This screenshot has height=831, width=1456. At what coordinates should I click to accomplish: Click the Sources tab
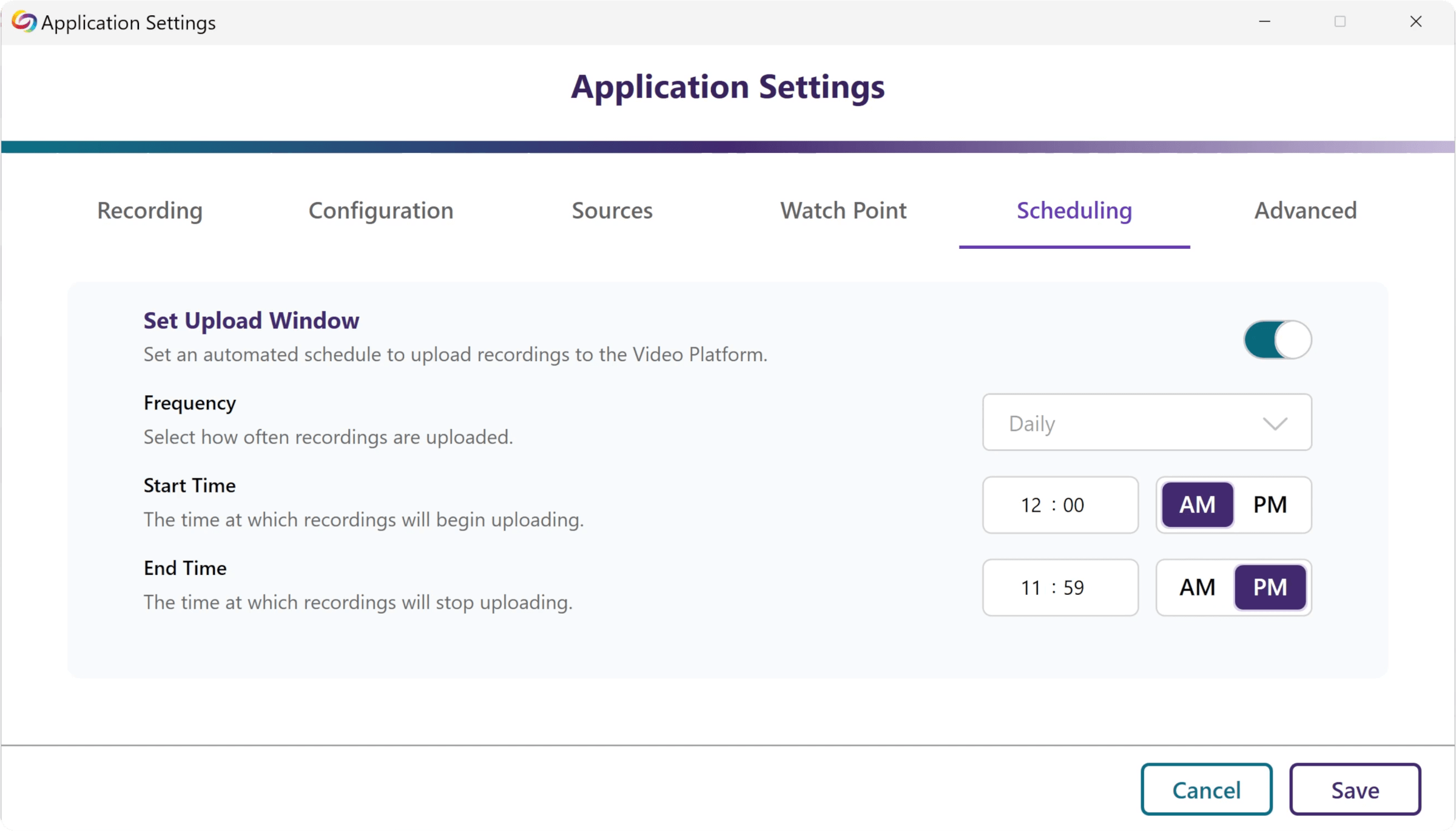tap(612, 210)
